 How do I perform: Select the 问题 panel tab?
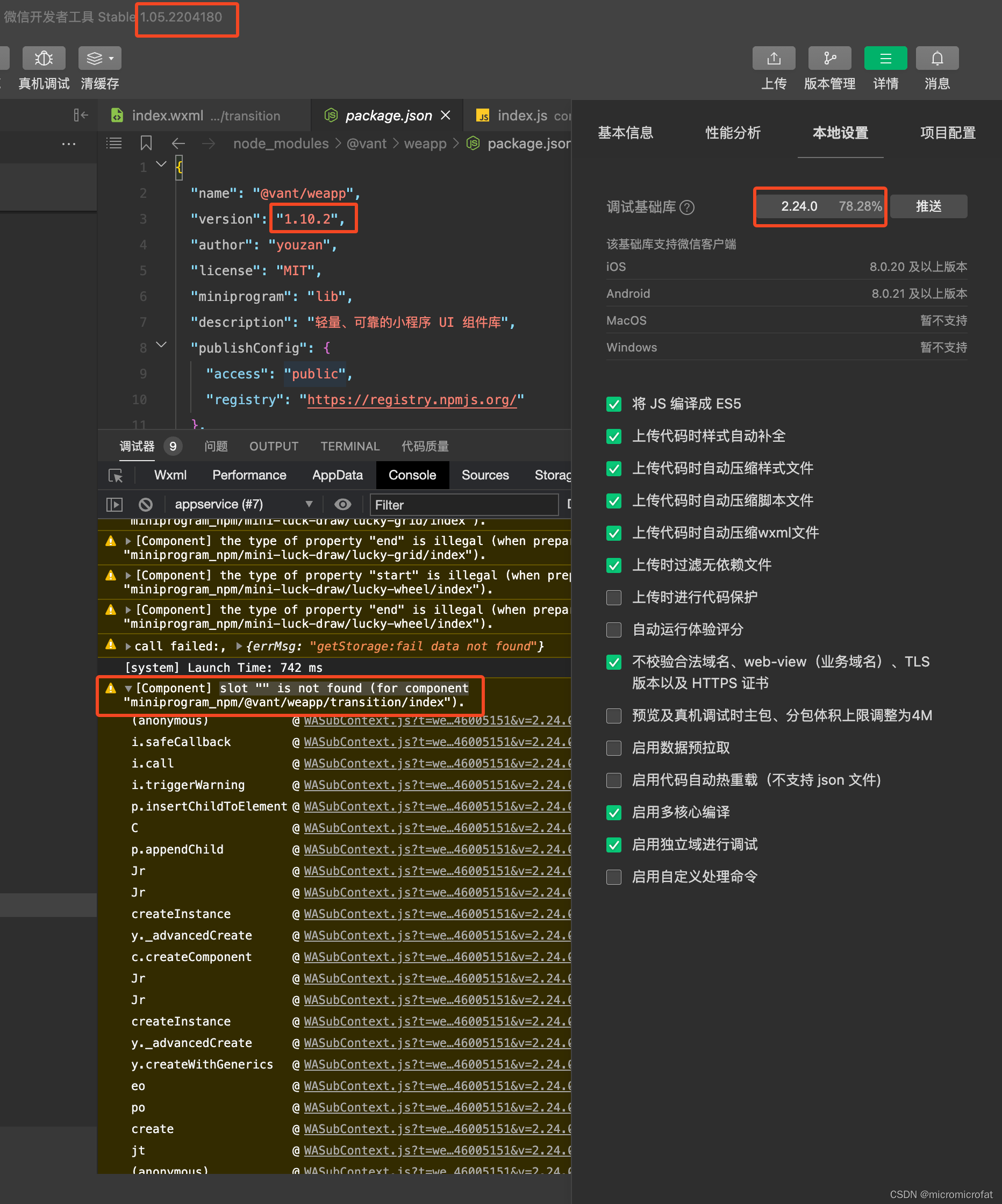tap(216, 446)
